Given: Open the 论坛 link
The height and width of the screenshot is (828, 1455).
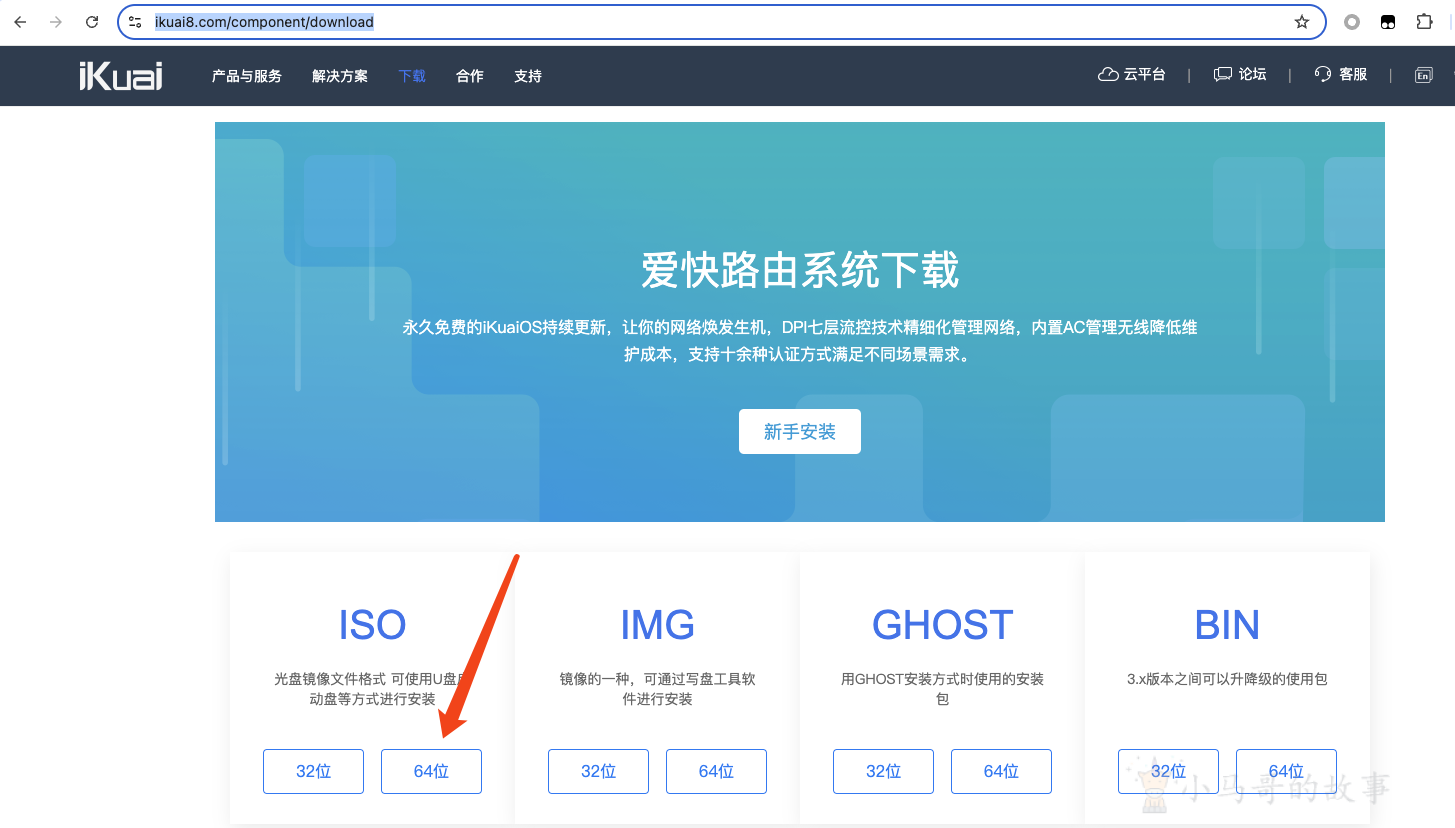Looking at the screenshot, I should [x=1253, y=75].
